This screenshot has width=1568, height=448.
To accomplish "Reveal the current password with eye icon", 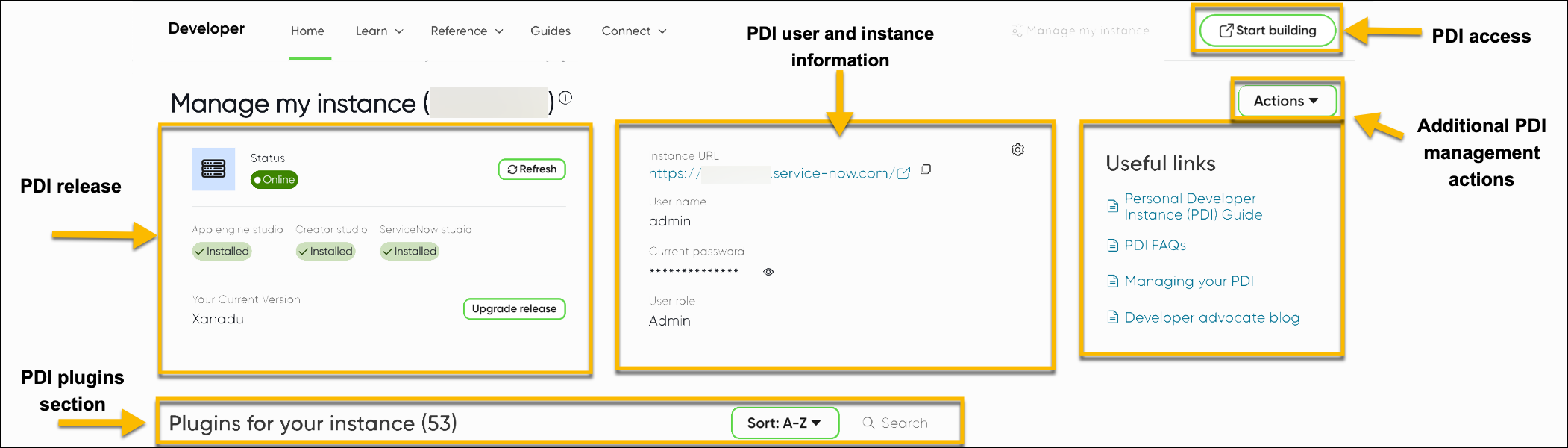I will [768, 272].
